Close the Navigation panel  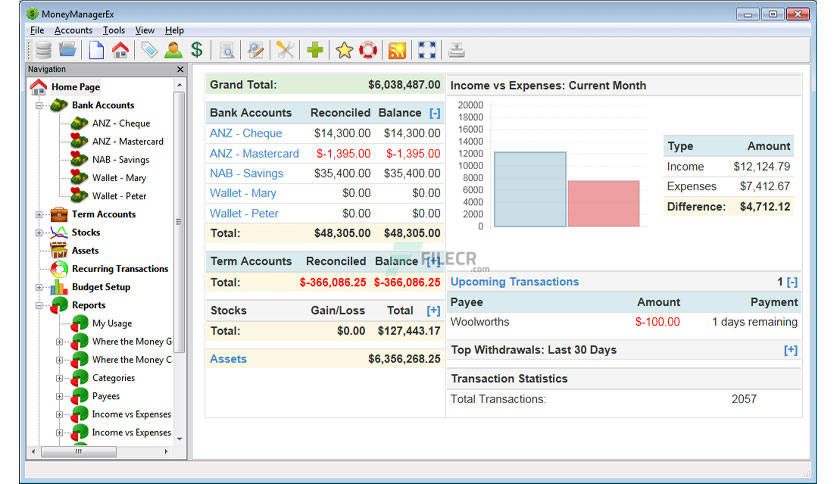(180, 69)
